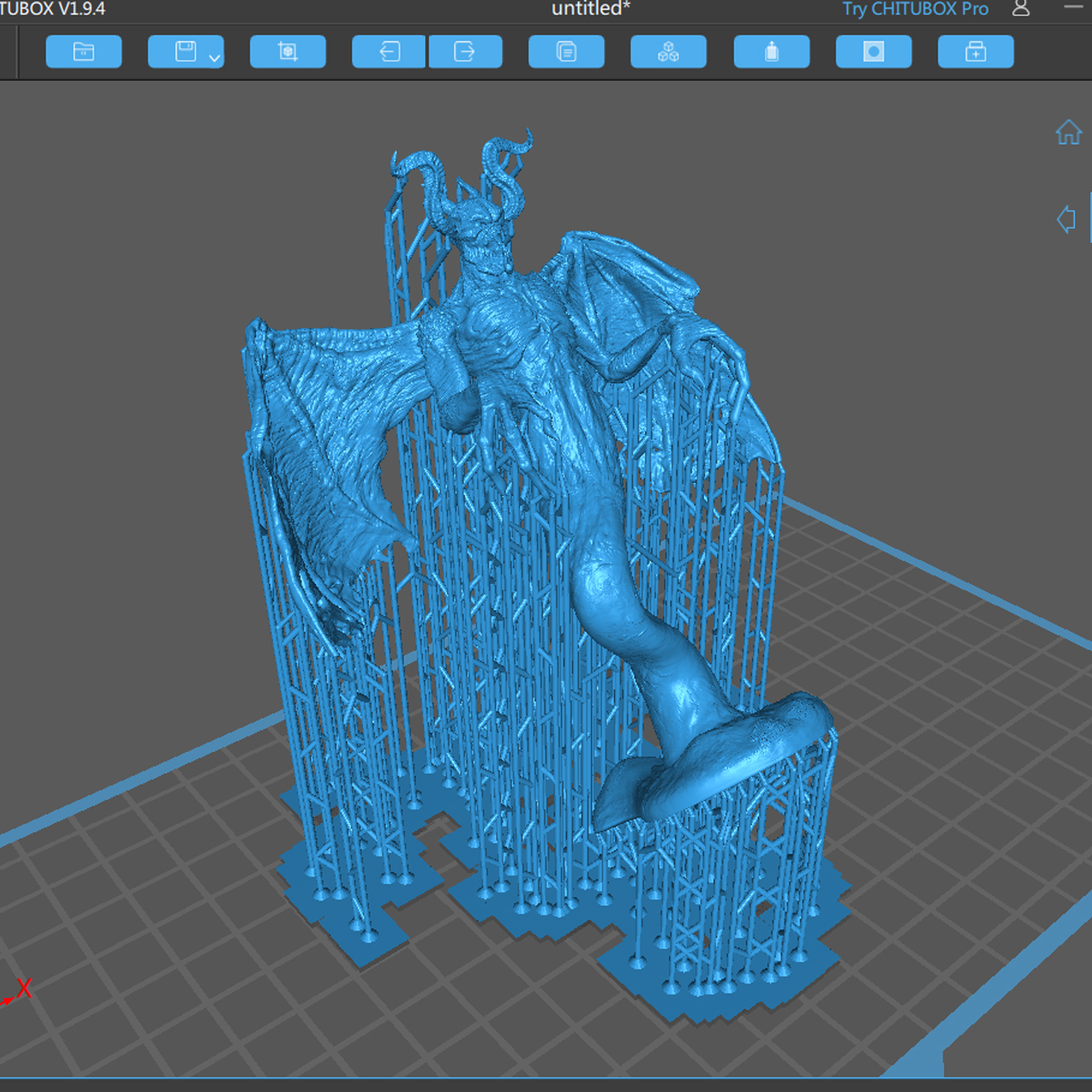Click the red X axis indicator
This screenshot has height=1092, width=1092.
pyautogui.click(x=23, y=989)
